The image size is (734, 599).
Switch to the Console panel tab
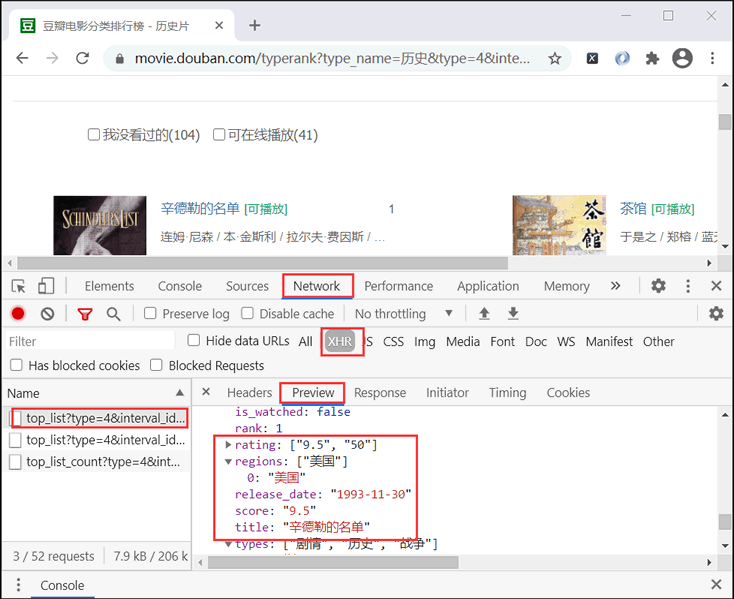point(180,286)
